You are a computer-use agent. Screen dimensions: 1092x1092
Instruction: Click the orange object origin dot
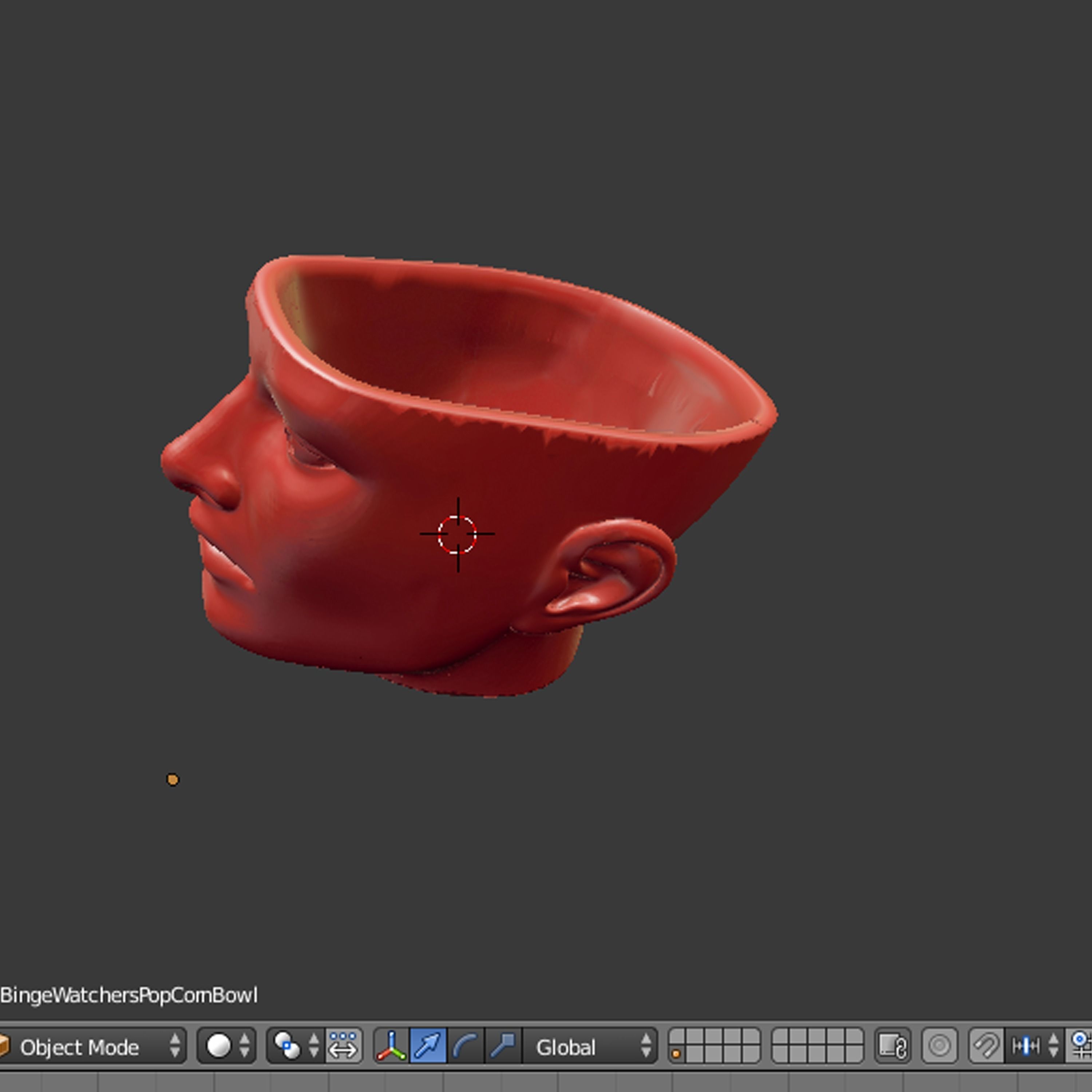tap(173, 779)
